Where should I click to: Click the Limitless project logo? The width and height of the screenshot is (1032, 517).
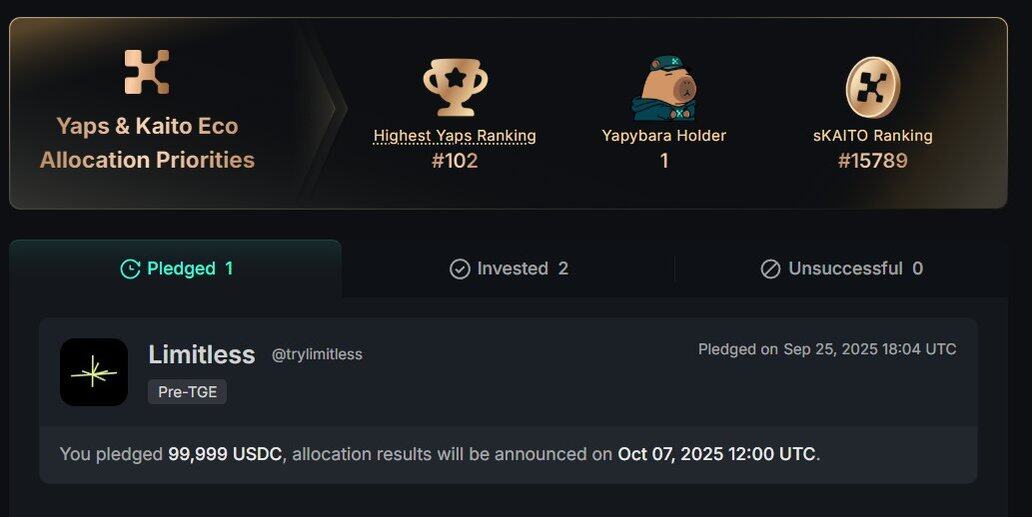[x=94, y=372]
